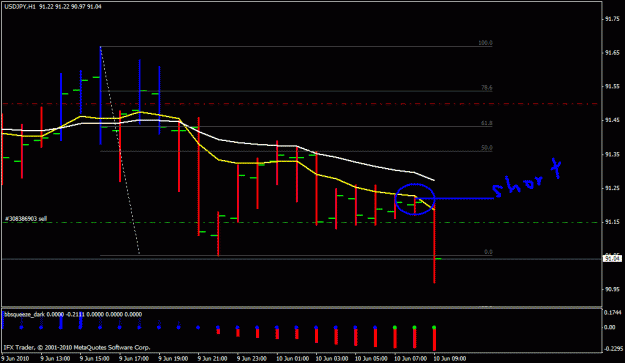The image size is (625, 363).
Task: Click the 10 Jun 05:00 time label
Action: (x=371, y=359)
